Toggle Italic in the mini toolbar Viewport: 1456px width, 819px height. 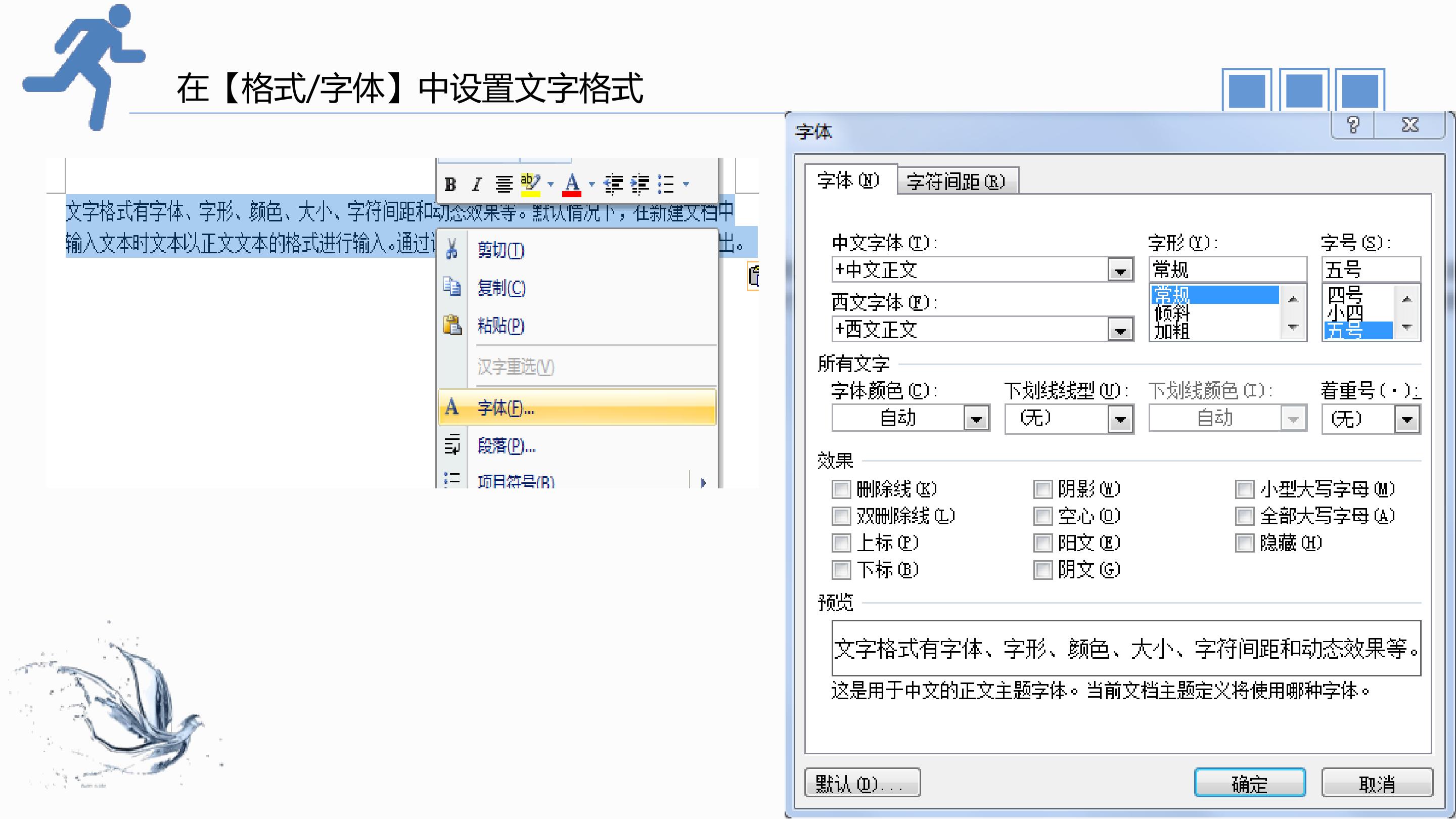(476, 184)
